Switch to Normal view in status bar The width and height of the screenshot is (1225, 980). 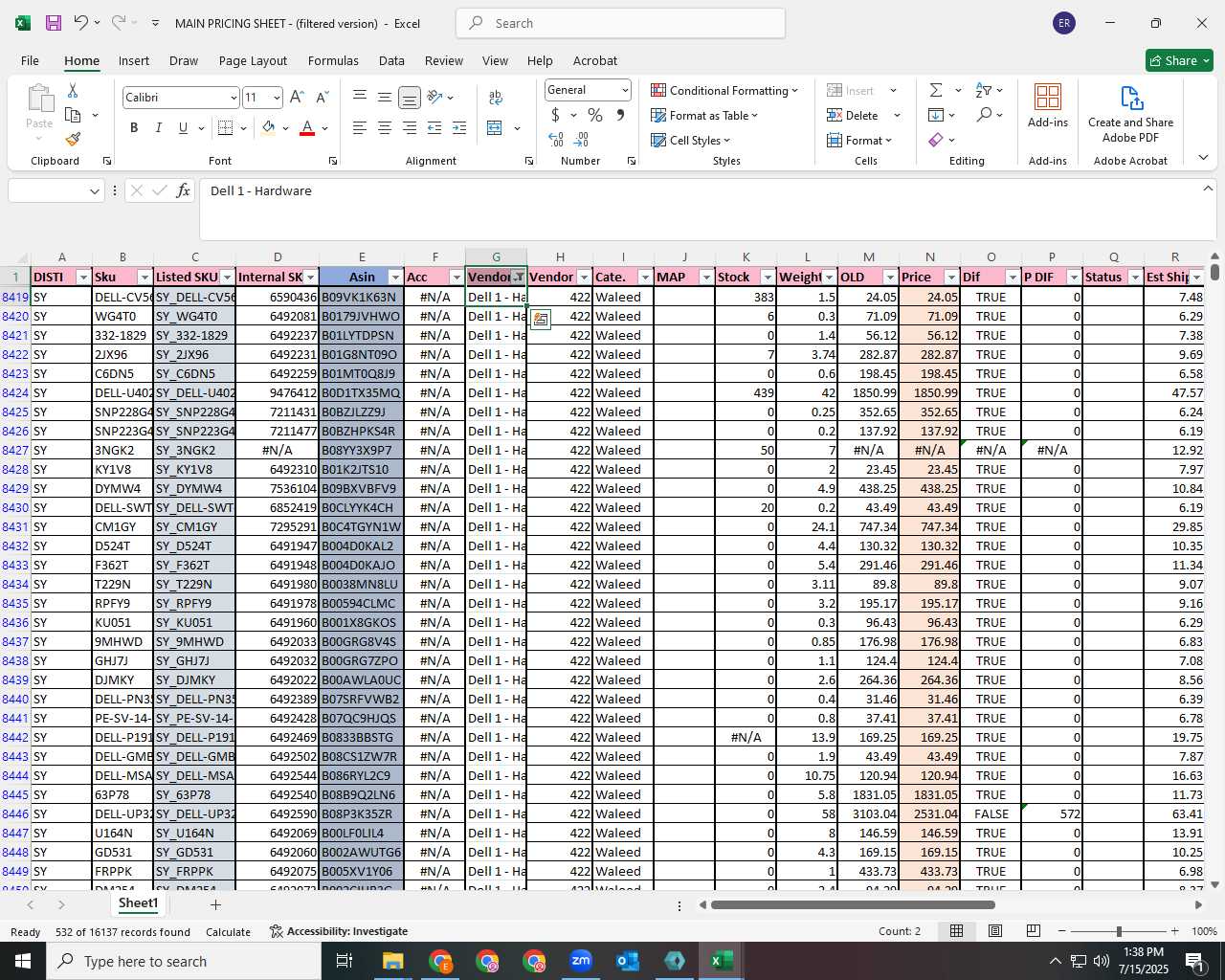point(956,931)
